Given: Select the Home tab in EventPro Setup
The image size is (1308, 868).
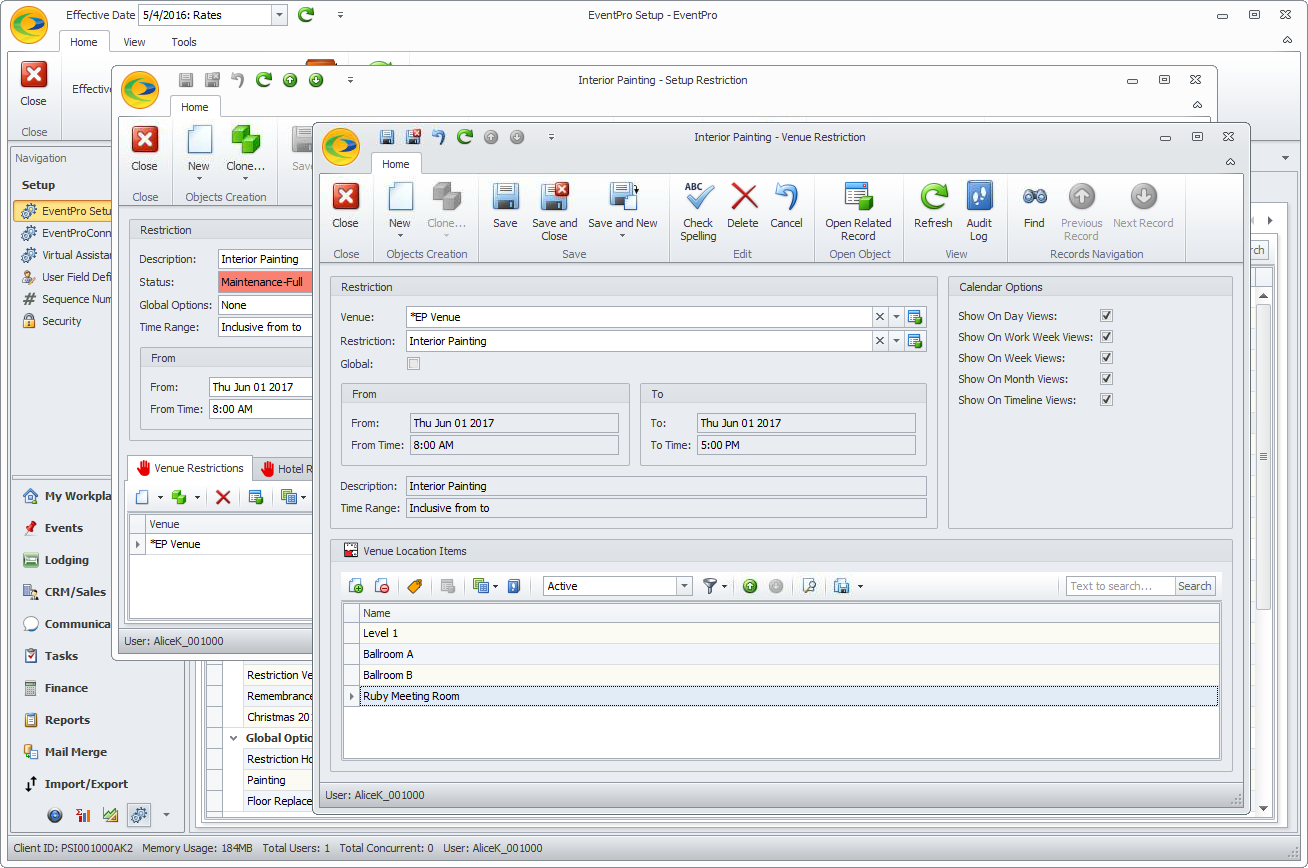Looking at the screenshot, I should click(x=84, y=42).
